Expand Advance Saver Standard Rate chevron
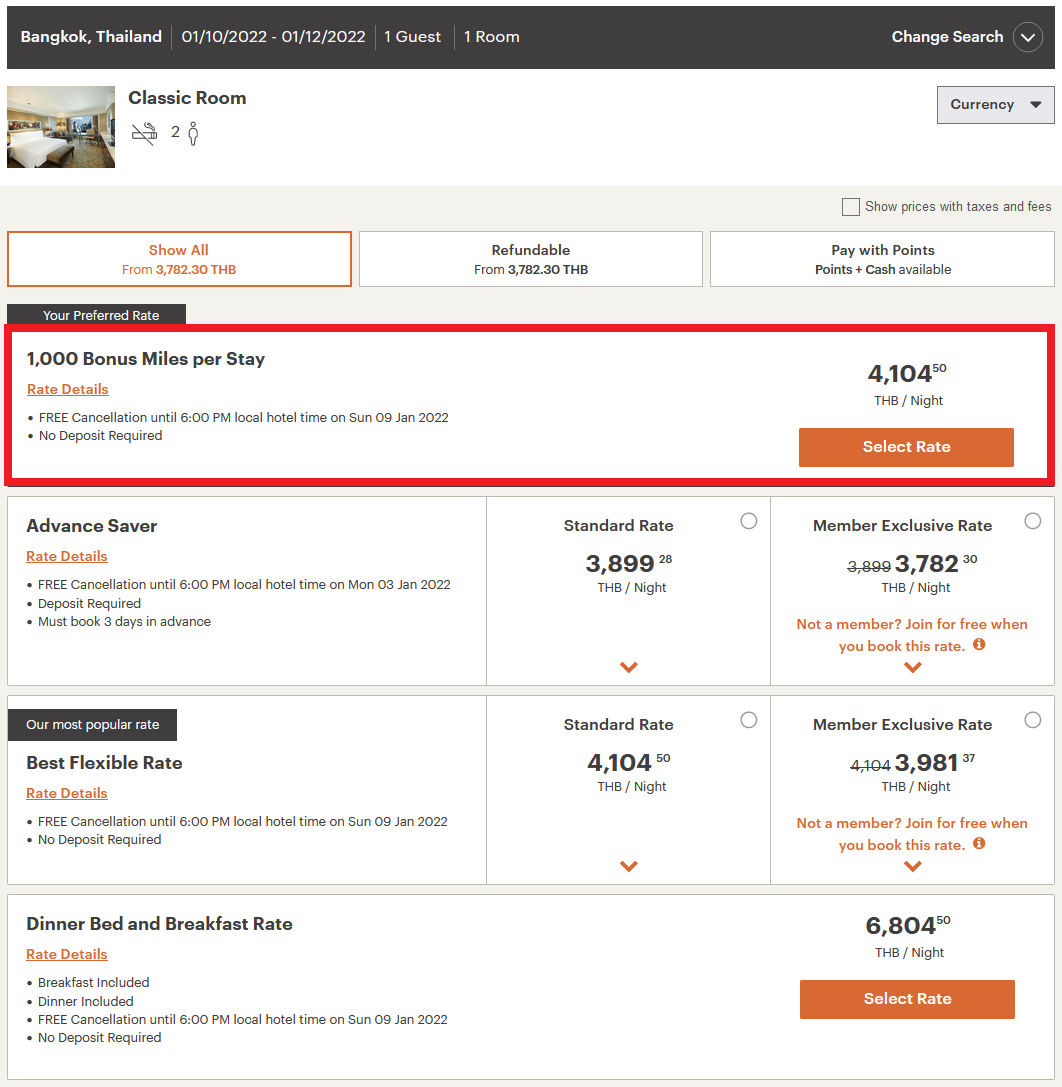The image size is (1062, 1087). (x=629, y=667)
